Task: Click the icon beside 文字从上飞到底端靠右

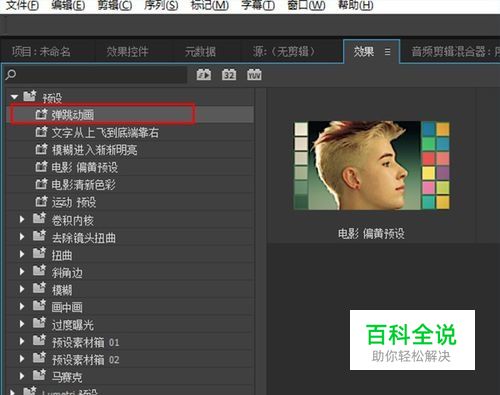Action: pos(41,132)
